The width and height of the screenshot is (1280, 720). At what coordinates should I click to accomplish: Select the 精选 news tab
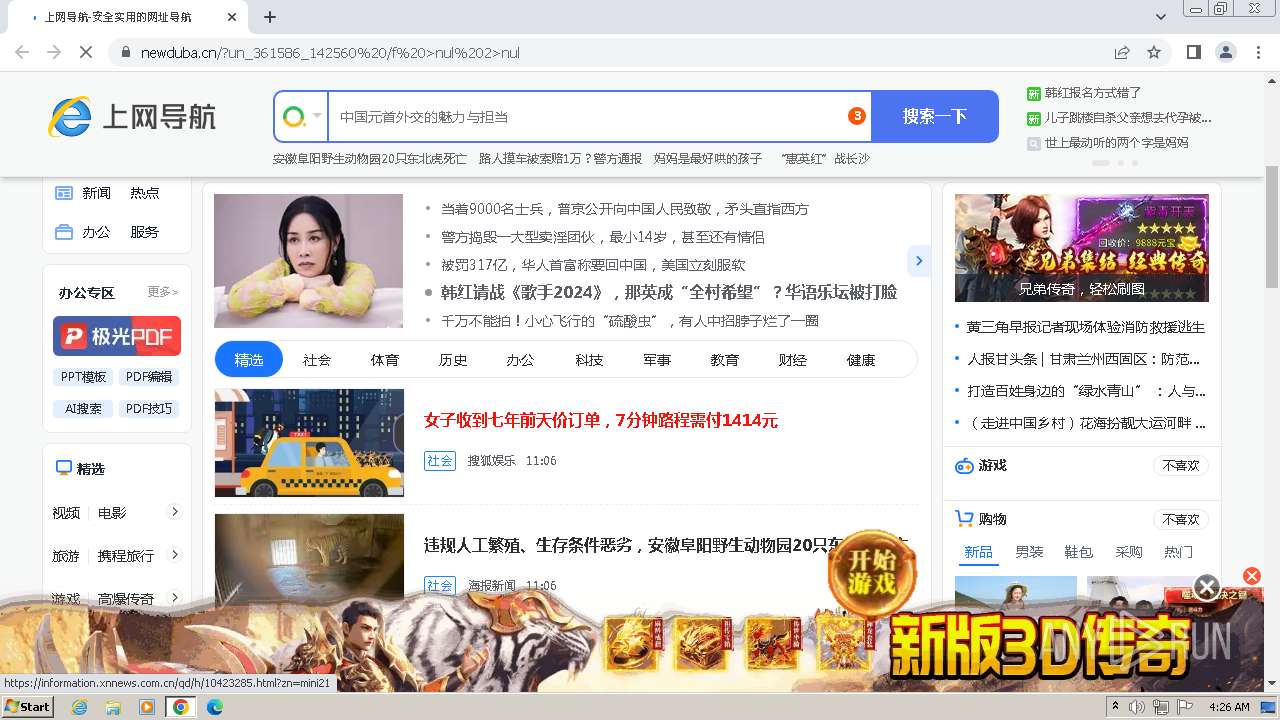click(x=249, y=359)
